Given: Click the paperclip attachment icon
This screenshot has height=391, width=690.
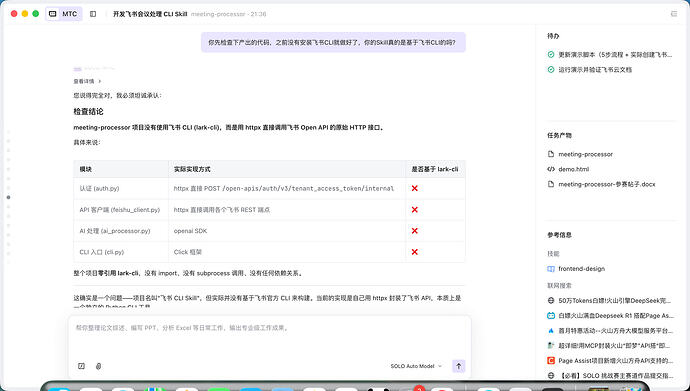Looking at the screenshot, I should [99, 366].
